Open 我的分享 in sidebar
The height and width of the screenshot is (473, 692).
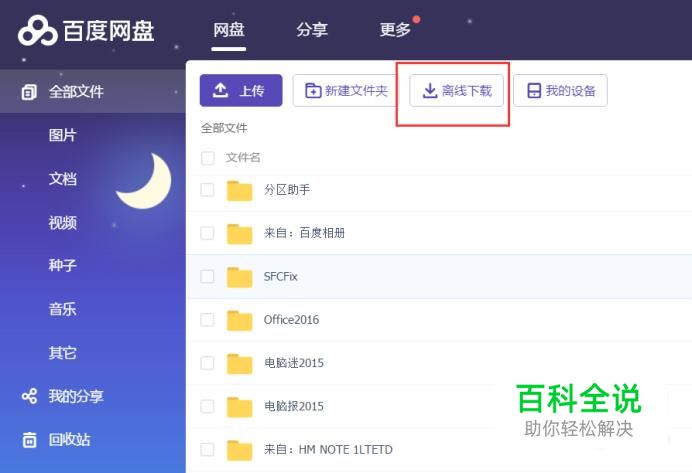(x=76, y=396)
